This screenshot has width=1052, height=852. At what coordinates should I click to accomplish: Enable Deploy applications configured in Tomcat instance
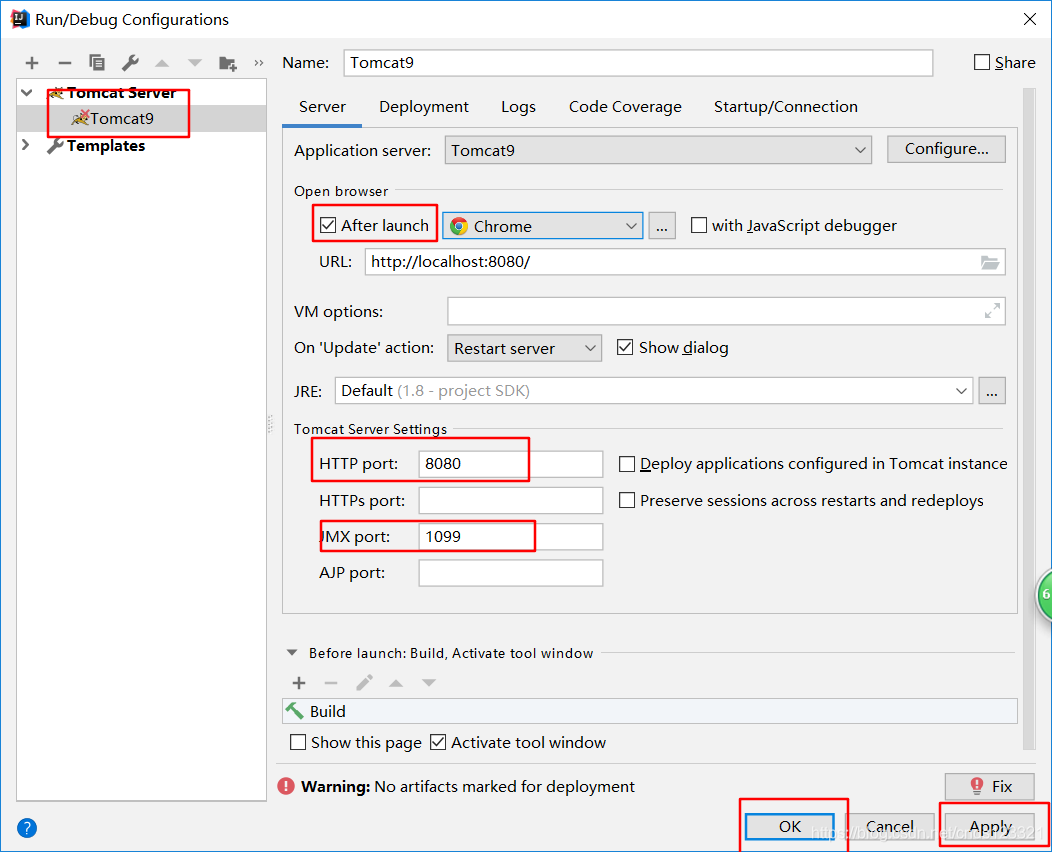627,464
